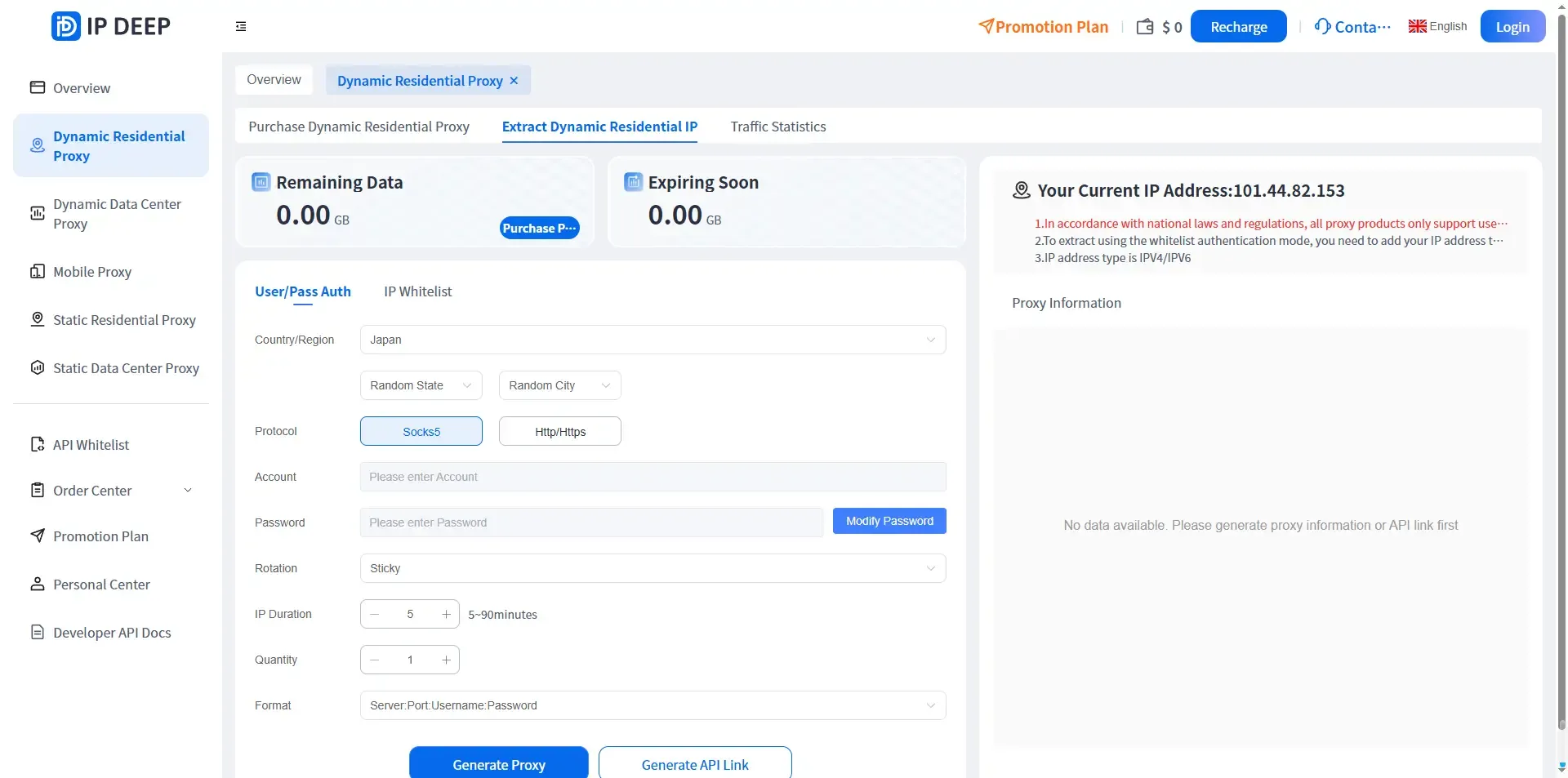
Task: Focus the Account input field
Action: 653,477
